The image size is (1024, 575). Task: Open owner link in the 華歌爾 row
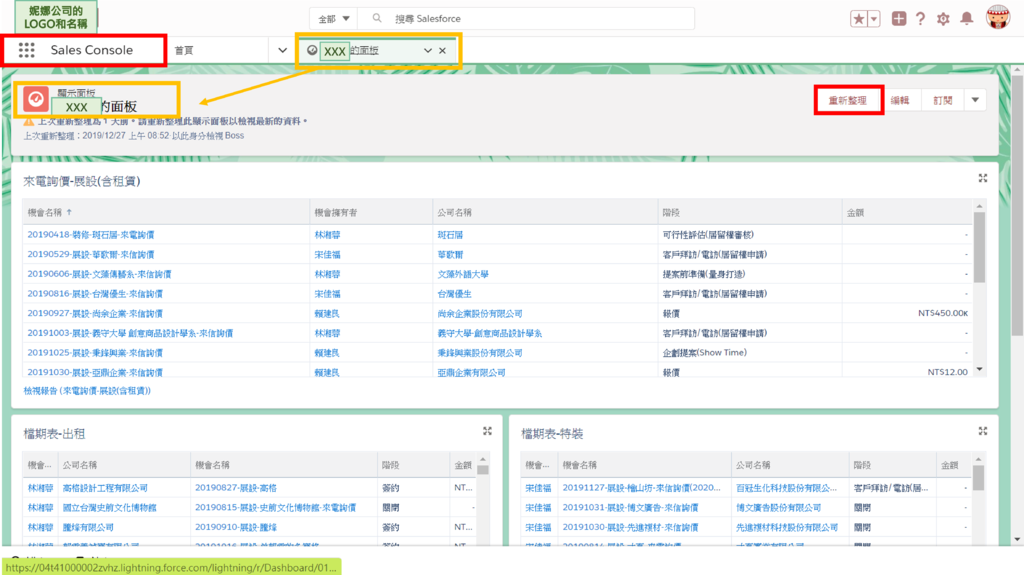(327, 254)
